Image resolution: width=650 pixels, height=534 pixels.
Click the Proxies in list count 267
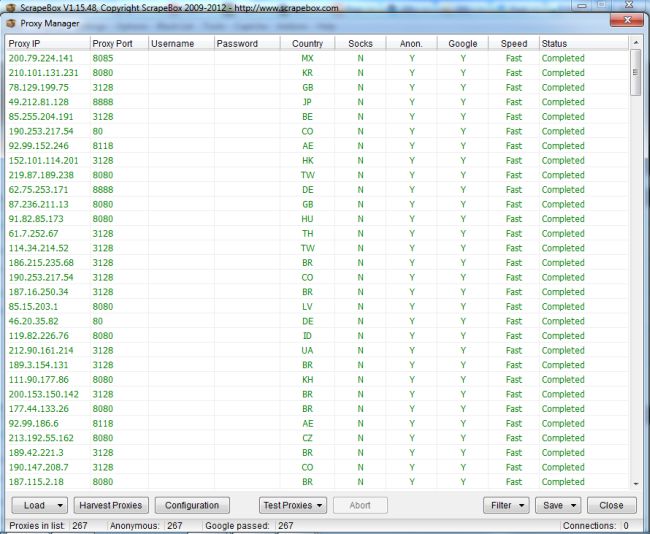[x=80, y=526]
